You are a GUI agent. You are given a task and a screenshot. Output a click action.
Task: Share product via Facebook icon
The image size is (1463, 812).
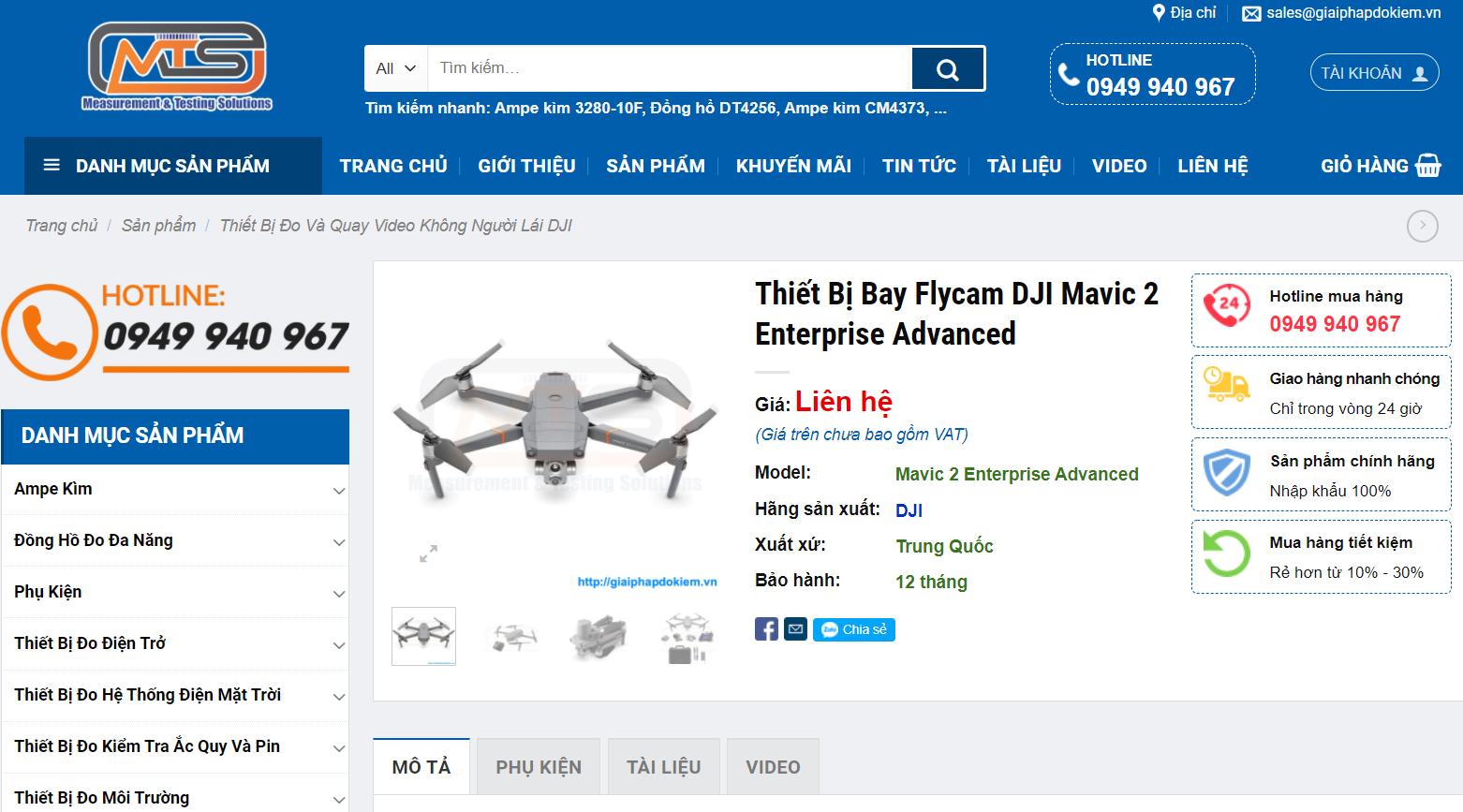coord(766,629)
